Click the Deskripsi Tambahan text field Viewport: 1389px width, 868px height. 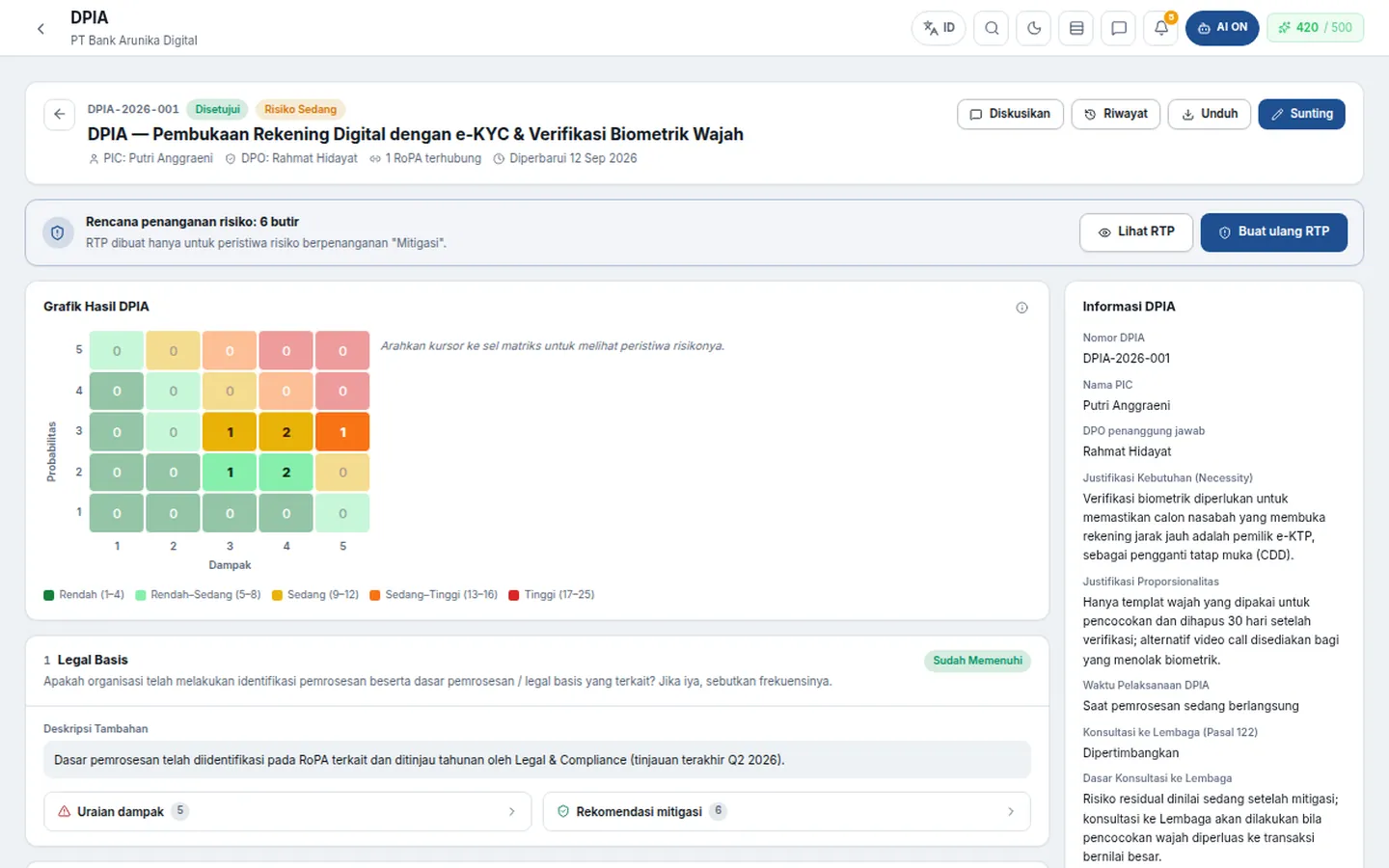pyautogui.click(x=537, y=760)
